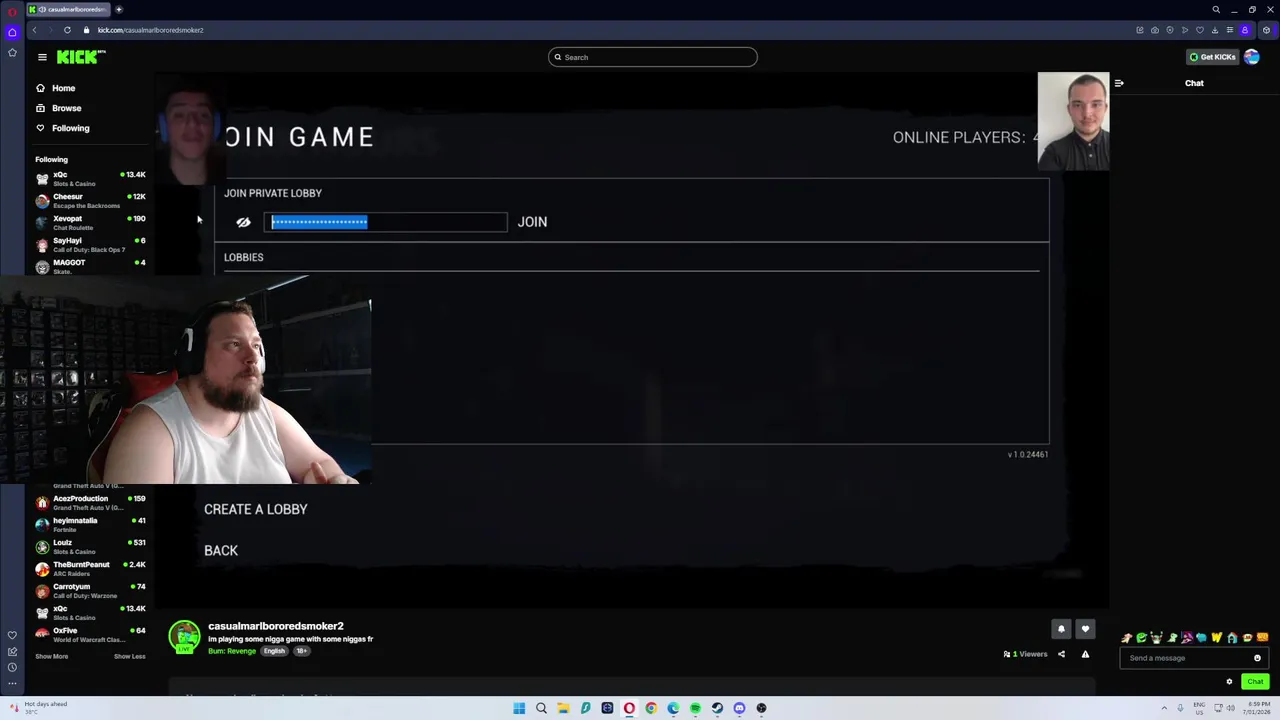The height and width of the screenshot is (720, 1280).
Task: Reload the page
Action: pos(67,30)
